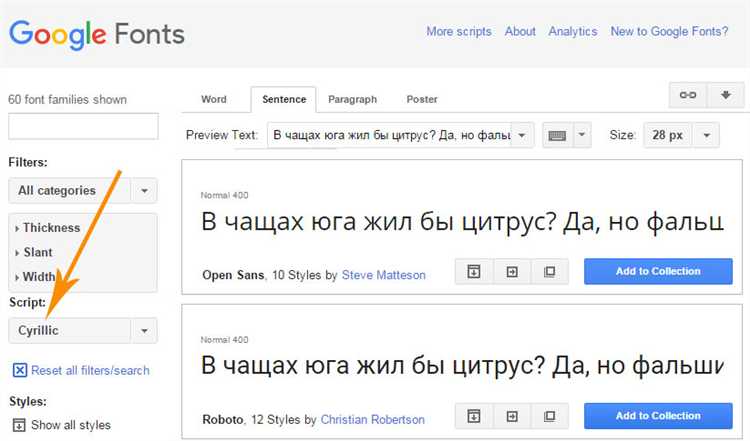Open New to Google Fonts? link
The image size is (750, 441).
tap(669, 32)
